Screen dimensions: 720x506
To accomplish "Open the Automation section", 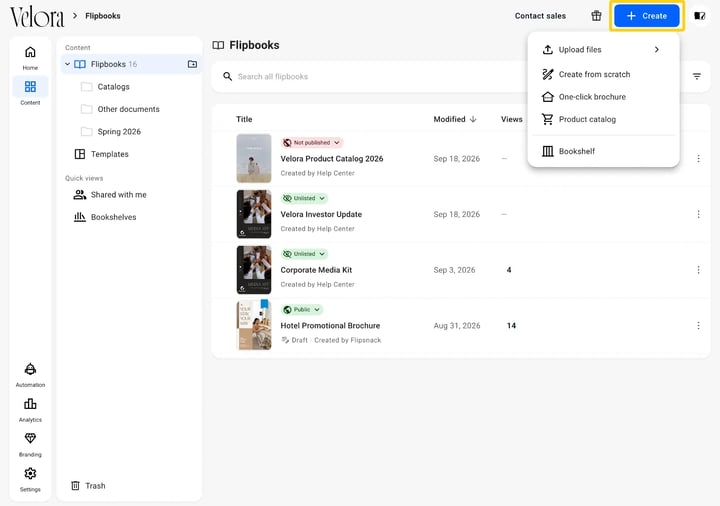I will (x=30, y=375).
